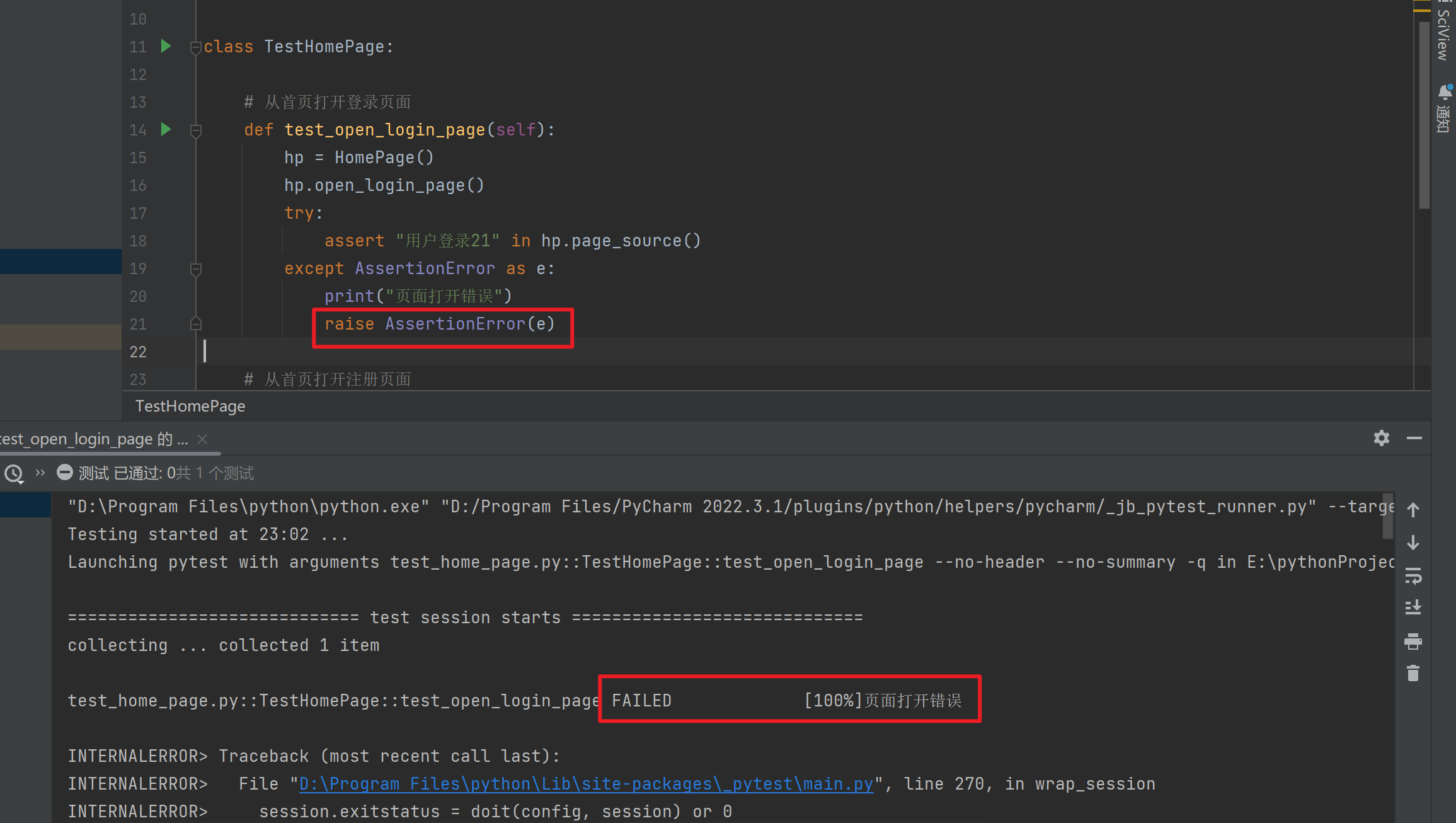Open the test history clock icon
Screen dimensions: 1456x823
point(14,473)
